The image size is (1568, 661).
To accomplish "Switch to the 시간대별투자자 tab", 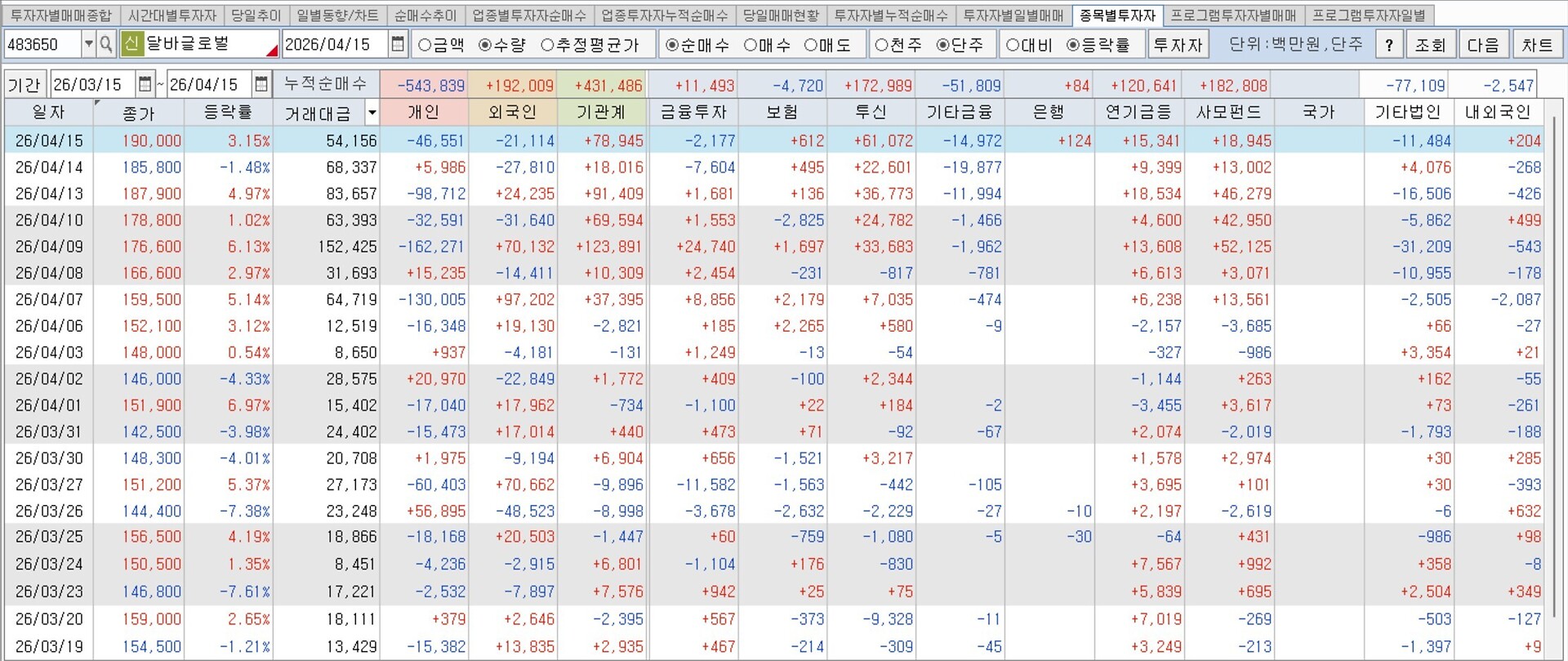I will pos(172,16).
